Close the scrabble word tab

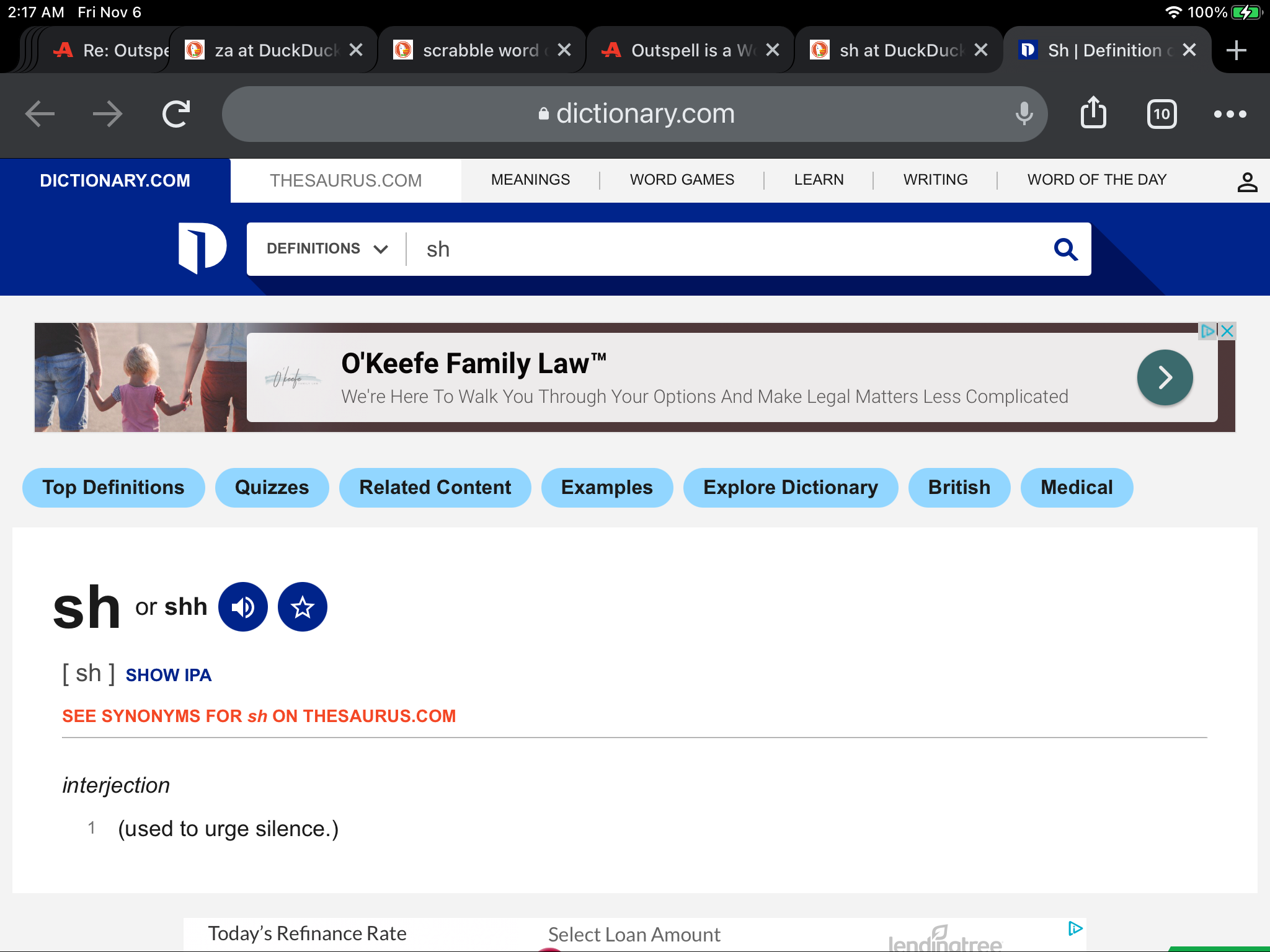564,50
